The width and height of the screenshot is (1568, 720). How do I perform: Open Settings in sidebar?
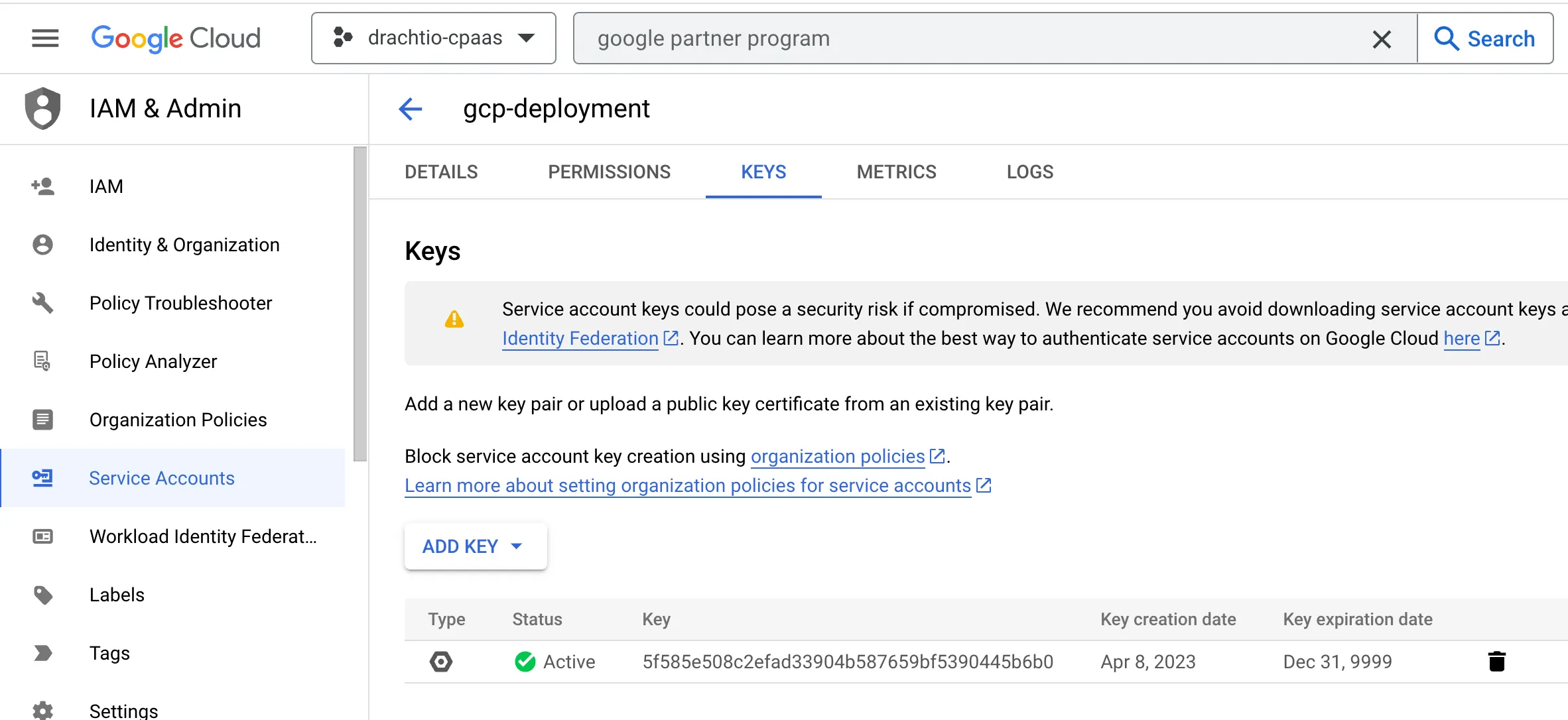(x=172, y=710)
